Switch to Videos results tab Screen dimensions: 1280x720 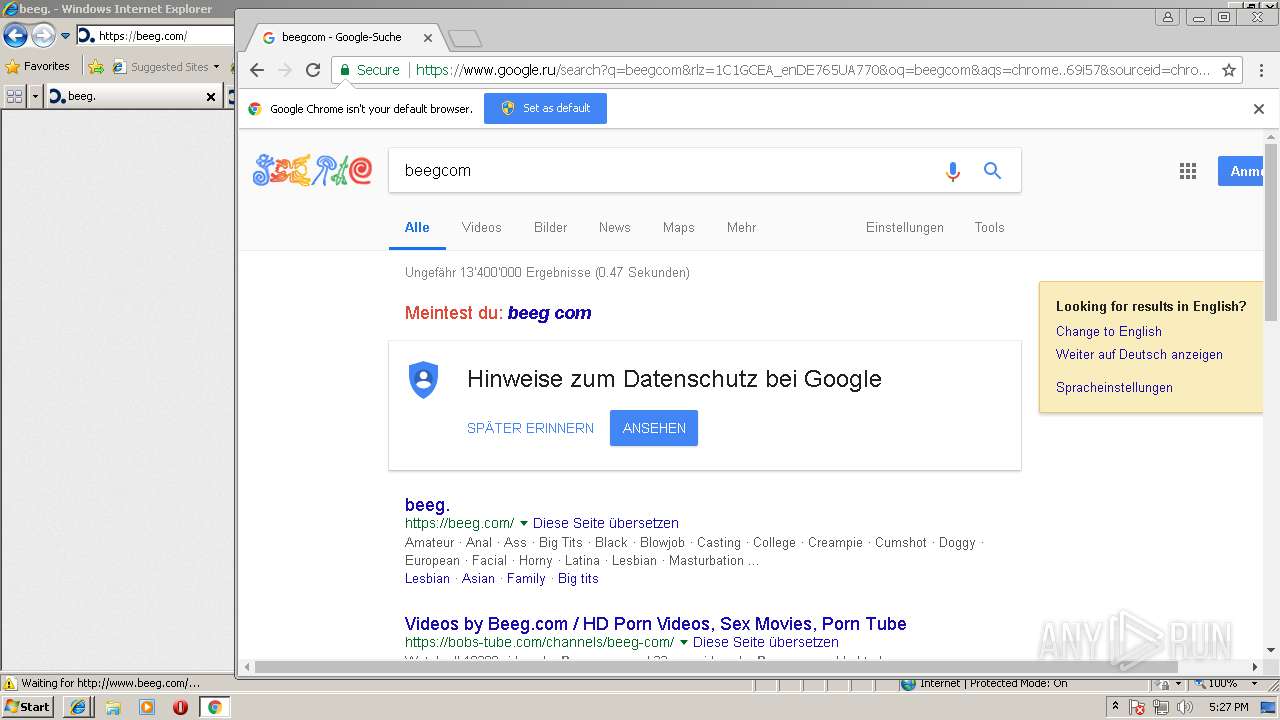click(482, 228)
